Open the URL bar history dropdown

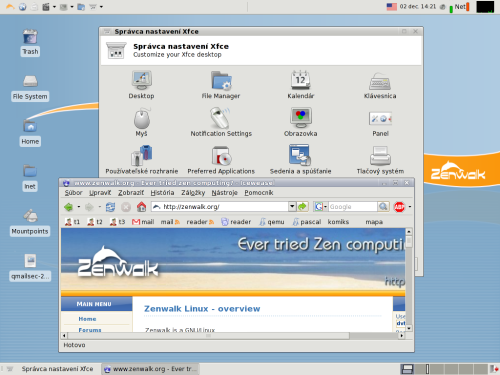(292, 207)
